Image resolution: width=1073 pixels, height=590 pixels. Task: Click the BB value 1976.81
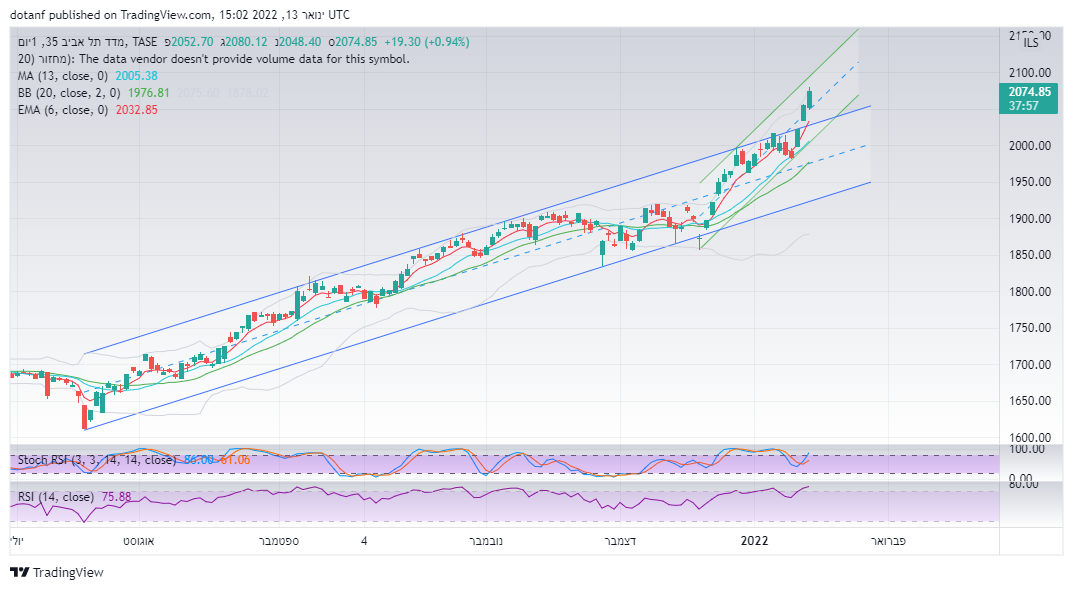(x=148, y=93)
